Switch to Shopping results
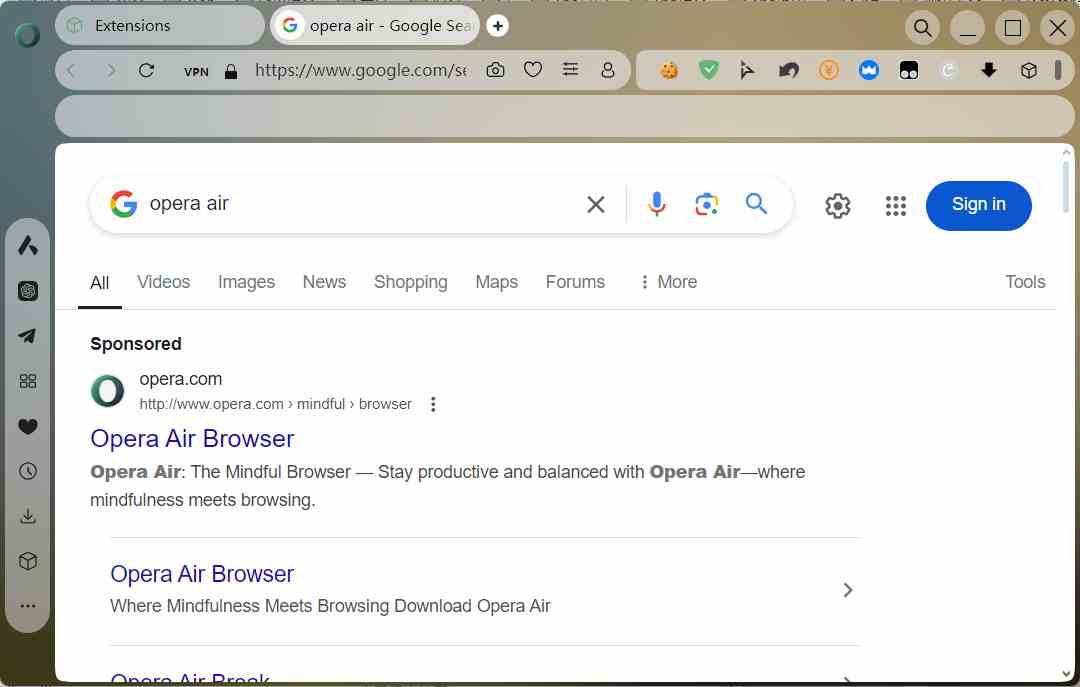The image size is (1080, 687). click(411, 282)
